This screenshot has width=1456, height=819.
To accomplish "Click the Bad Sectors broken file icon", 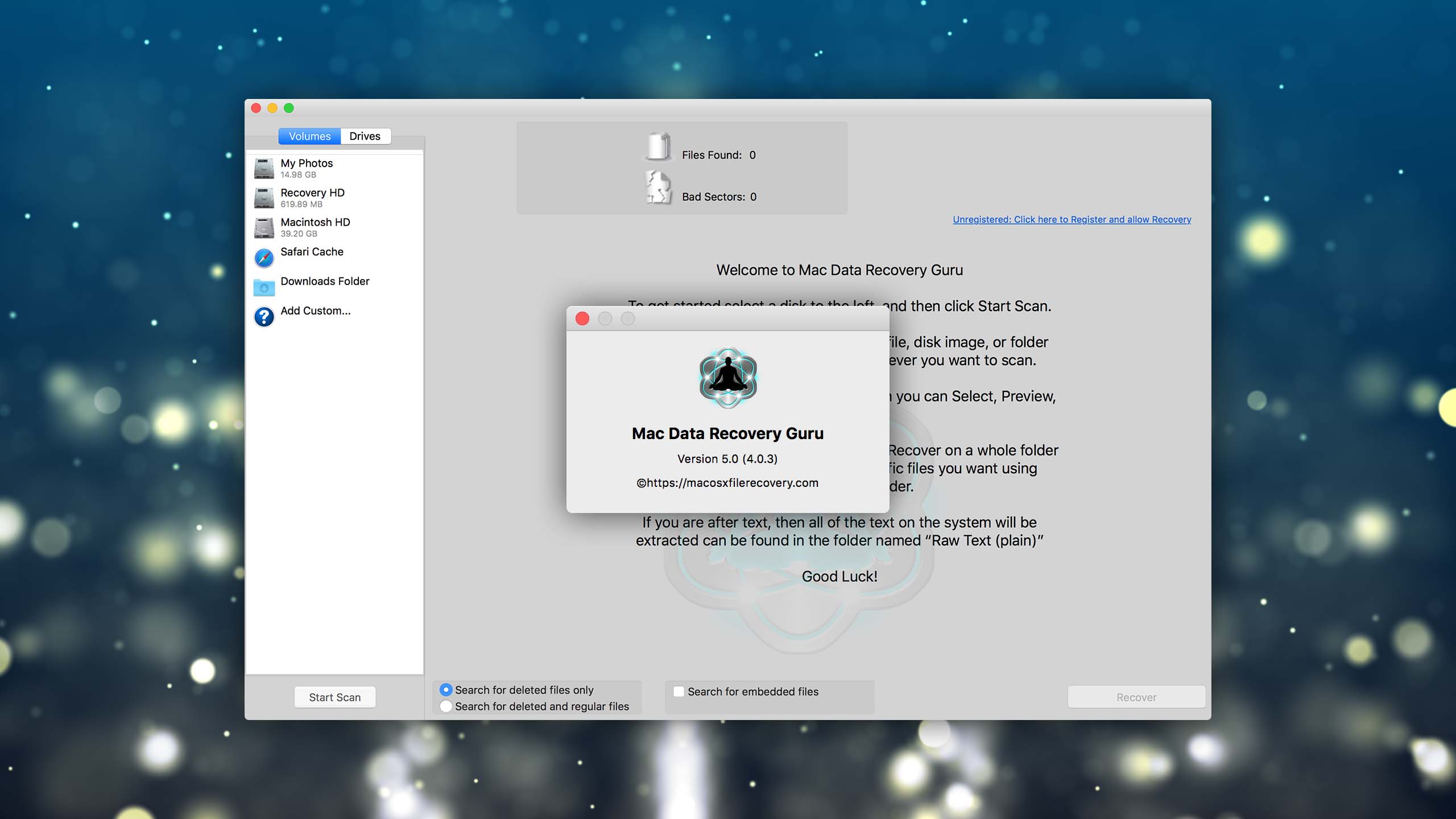I will [x=659, y=187].
